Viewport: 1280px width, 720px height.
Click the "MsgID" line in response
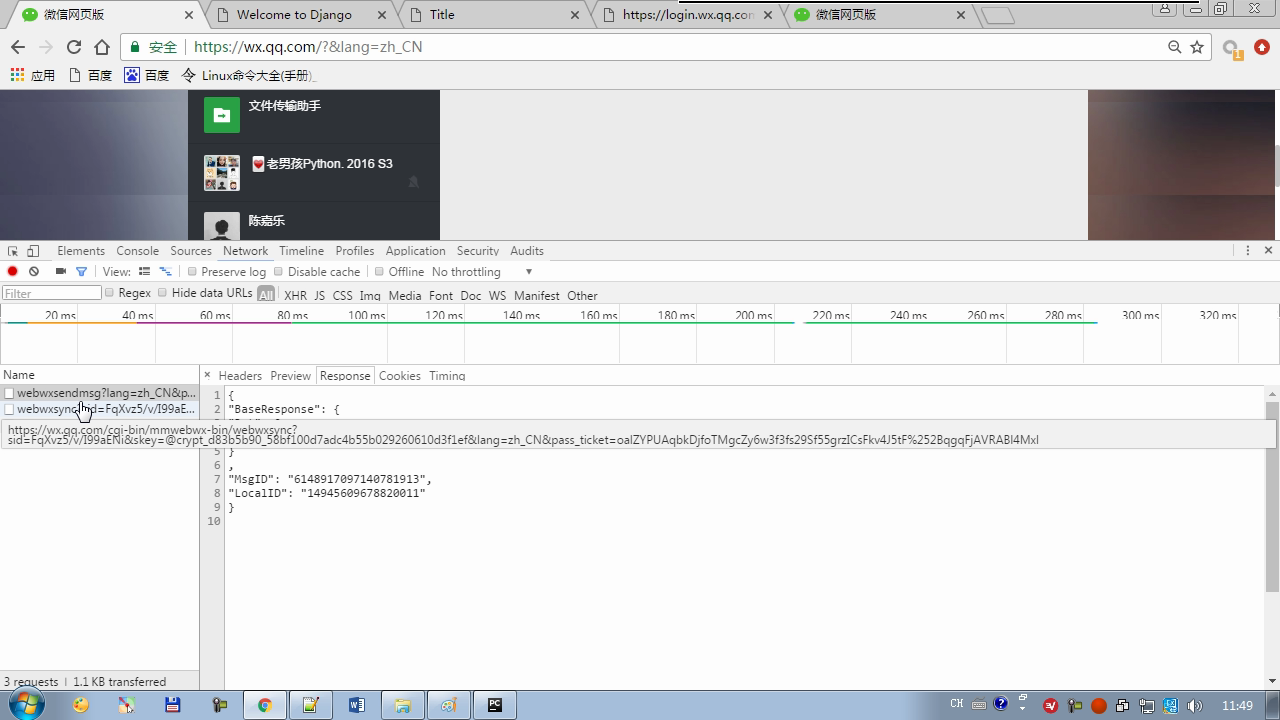[330, 479]
